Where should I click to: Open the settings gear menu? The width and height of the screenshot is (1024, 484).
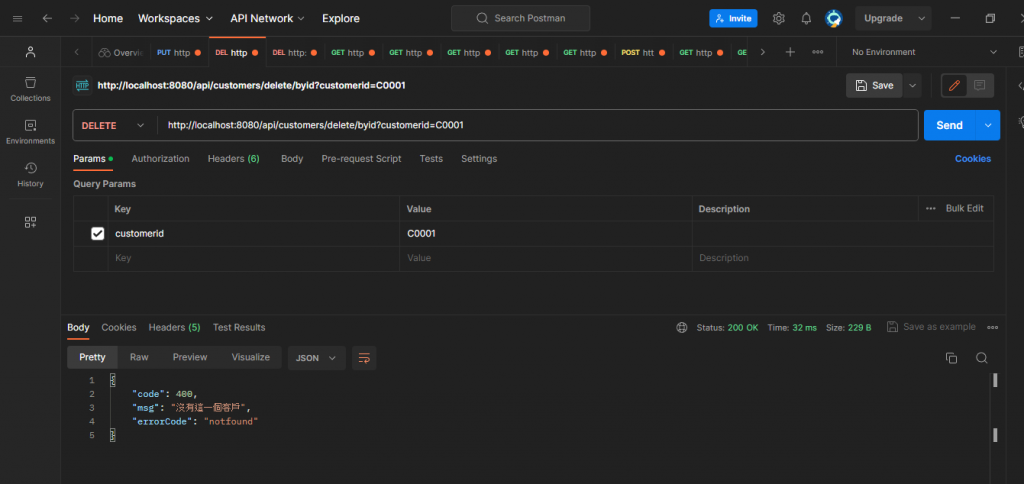[x=778, y=18]
